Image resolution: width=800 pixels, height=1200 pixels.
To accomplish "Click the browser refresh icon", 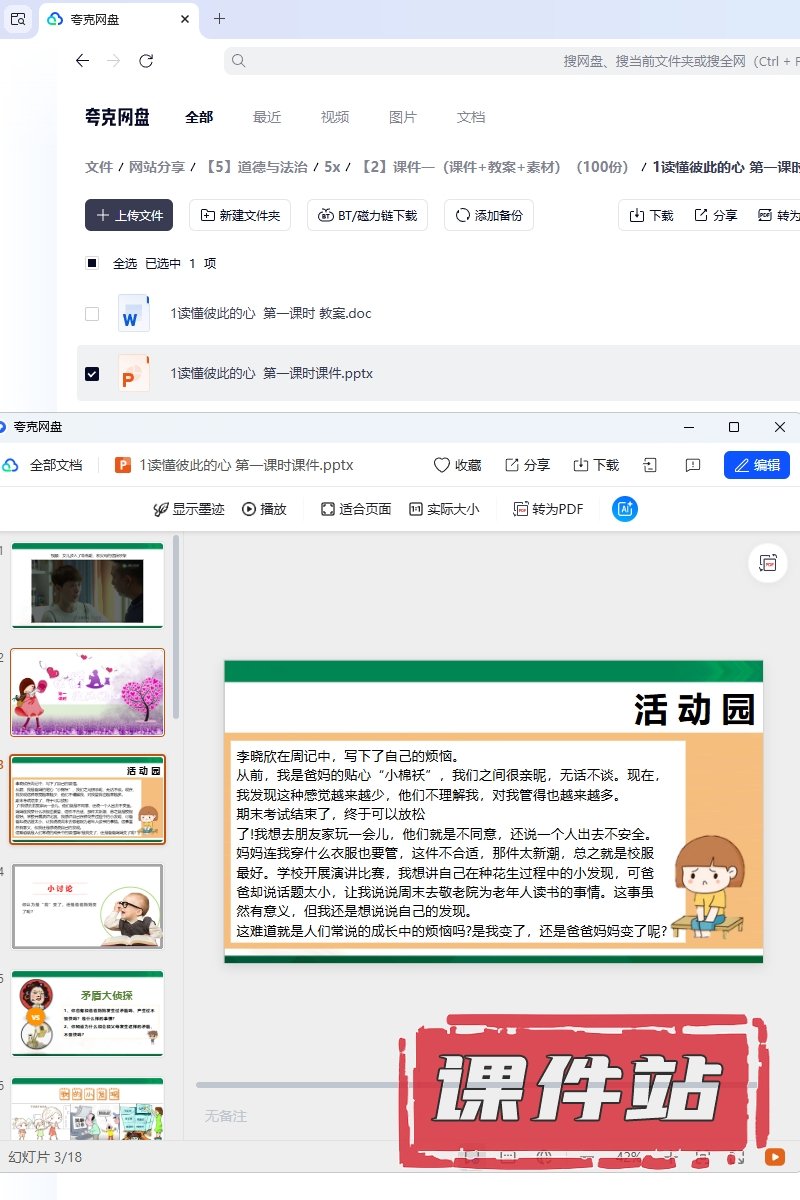I will click(x=146, y=61).
